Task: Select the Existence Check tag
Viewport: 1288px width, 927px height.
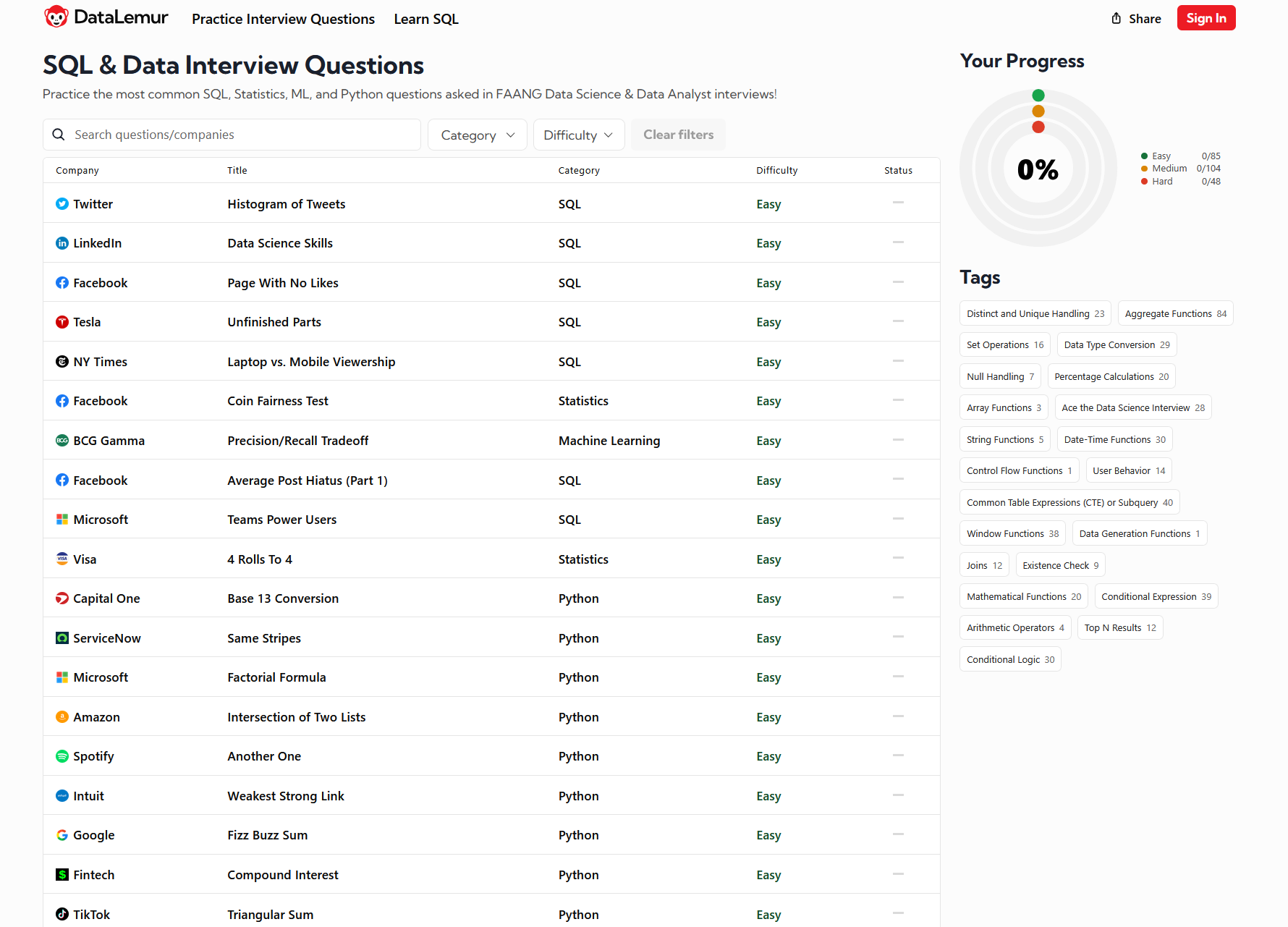Action: [x=1060, y=565]
